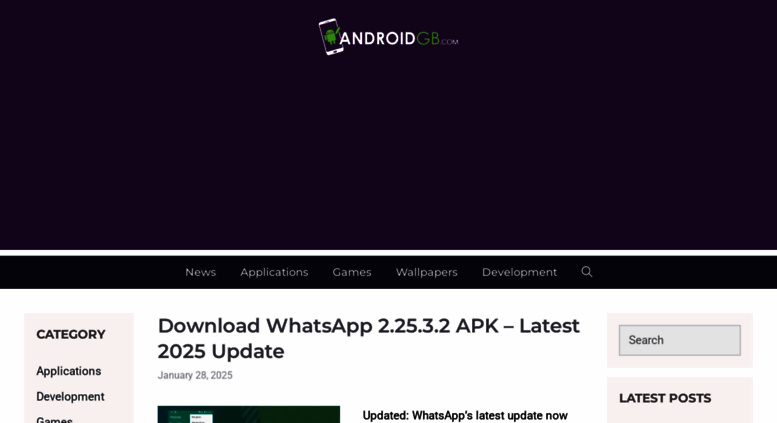Open the WhatsApp 2.25.3.2 APK article title

(x=369, y=338)
